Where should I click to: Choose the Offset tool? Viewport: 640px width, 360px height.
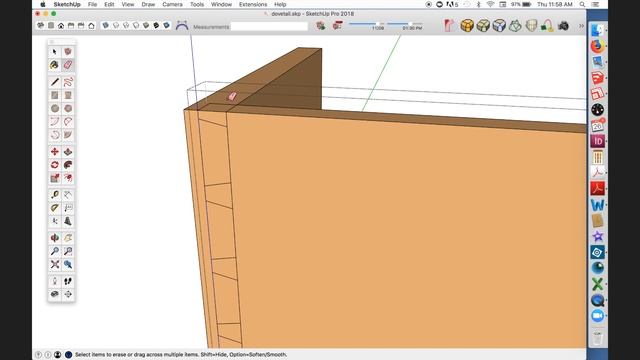point(68,178)
